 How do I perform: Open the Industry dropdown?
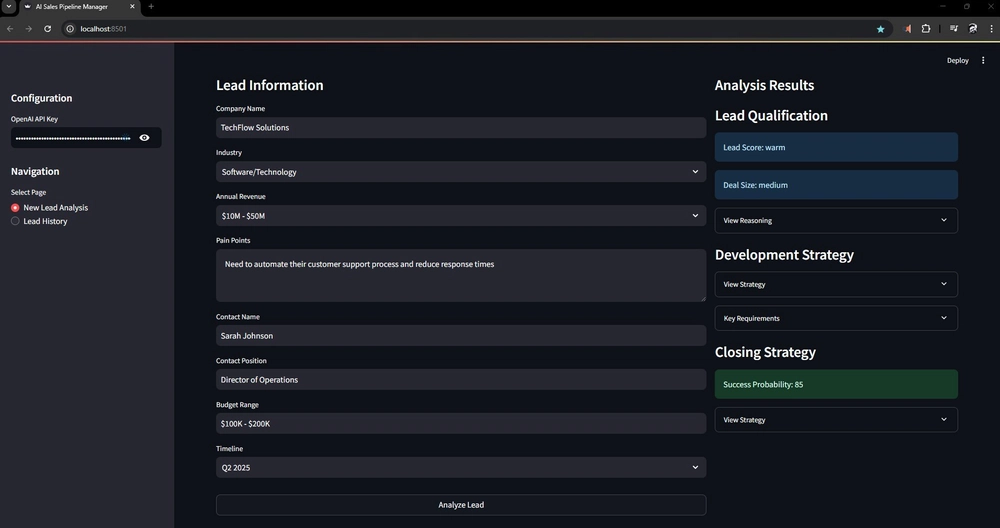(460, 172)
